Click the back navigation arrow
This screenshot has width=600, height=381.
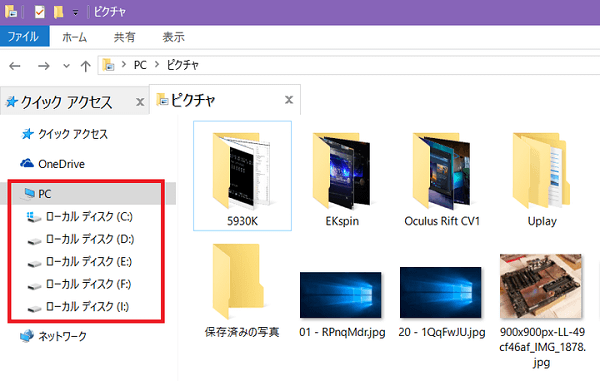click(x=15, y=66)
